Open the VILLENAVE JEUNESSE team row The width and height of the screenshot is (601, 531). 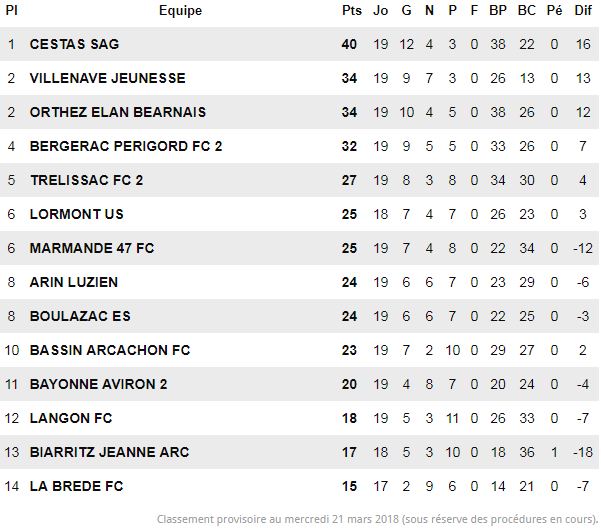299,78
